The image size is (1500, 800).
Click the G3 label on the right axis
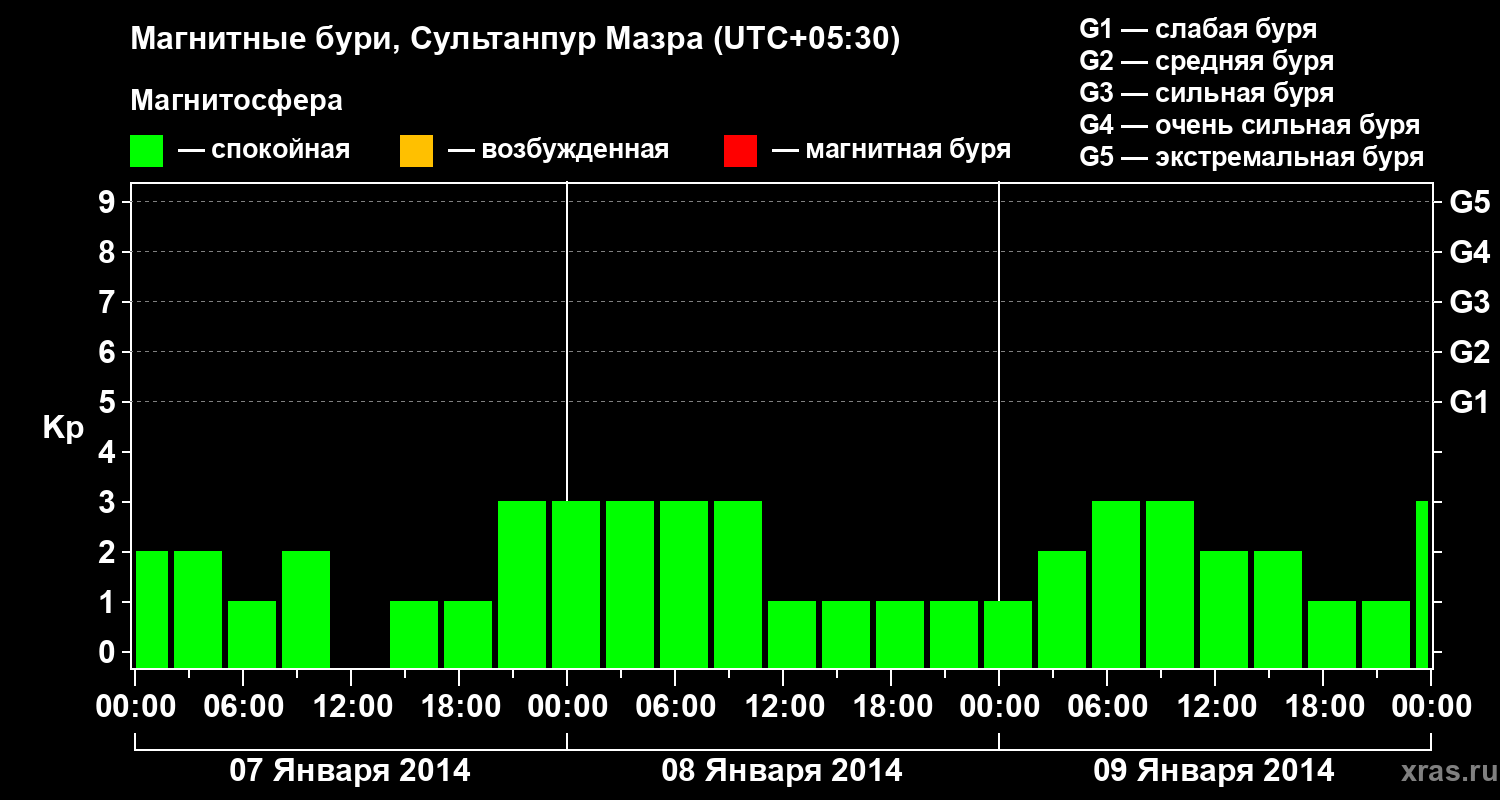(1469, 302)
